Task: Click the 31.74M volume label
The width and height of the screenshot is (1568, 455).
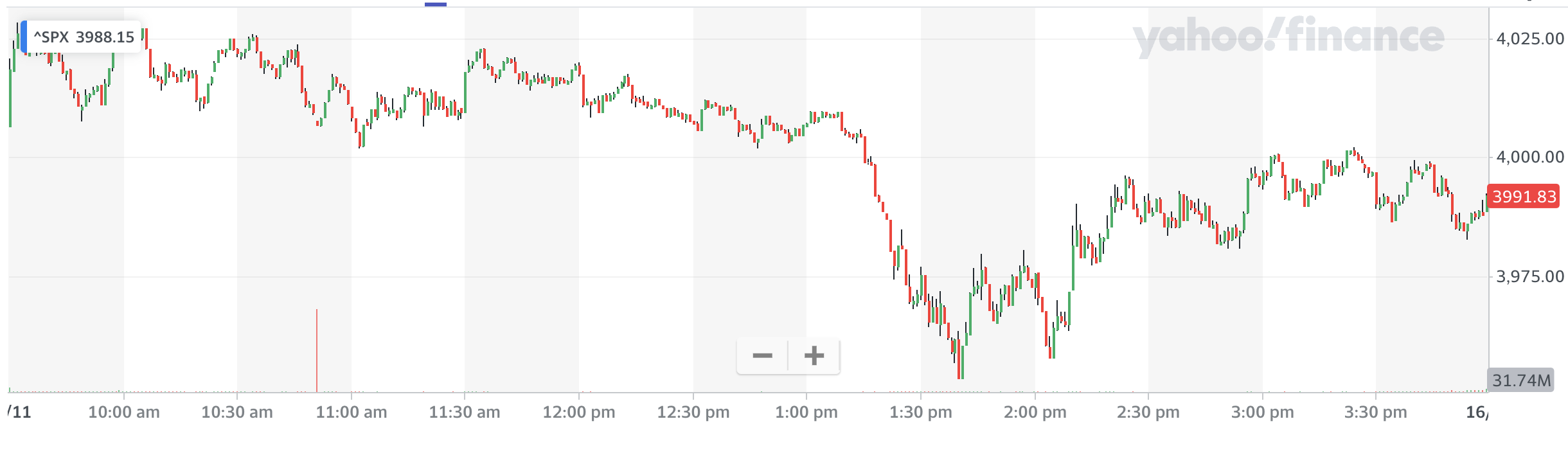Action: [x=1521, y=380]
